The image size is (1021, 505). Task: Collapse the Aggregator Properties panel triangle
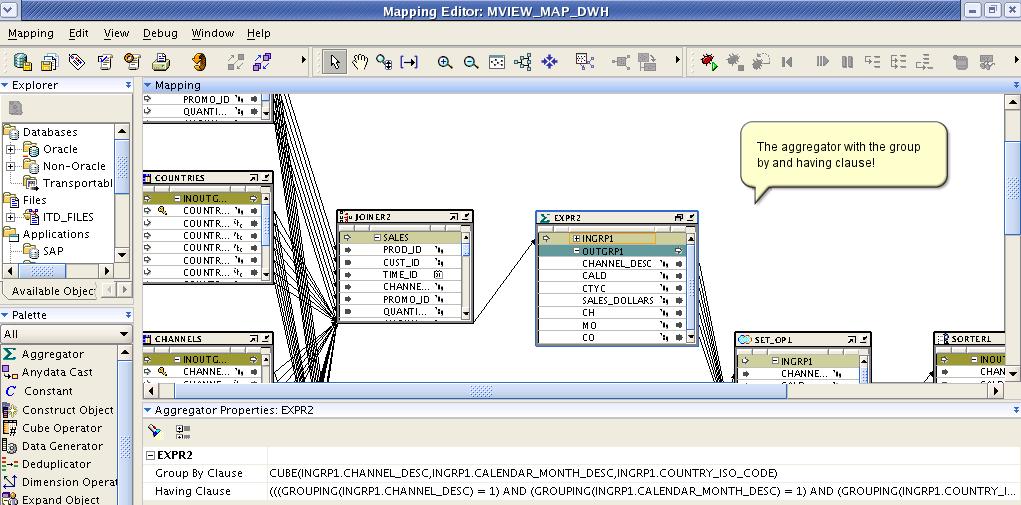(148, 411)
